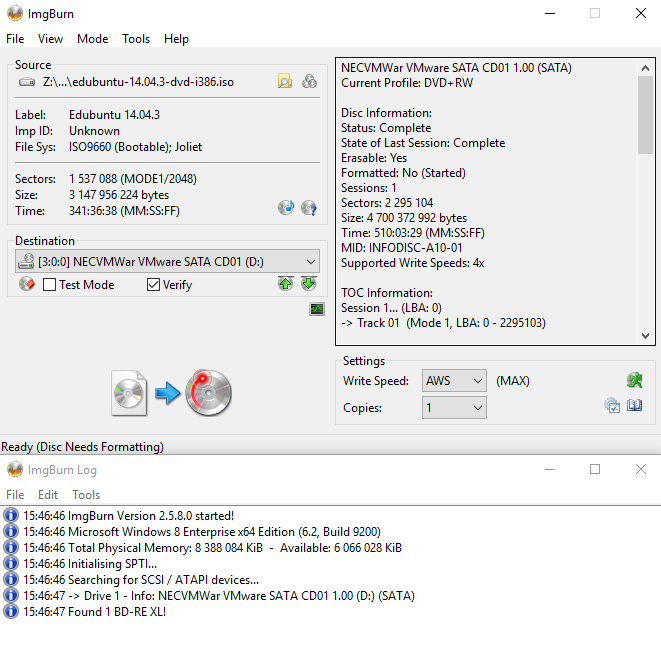Click the ImgBurn title bar app icon

(15, 14)
